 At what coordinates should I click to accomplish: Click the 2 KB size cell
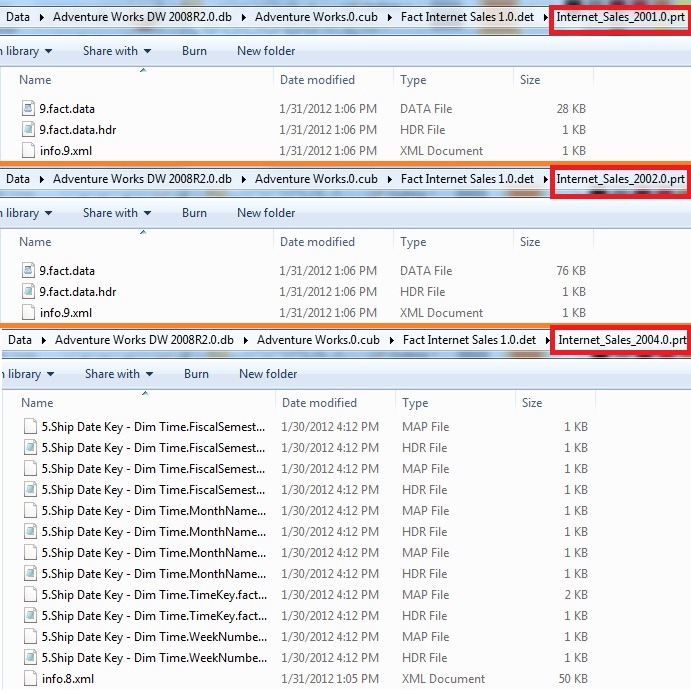[x=576, y=595]
